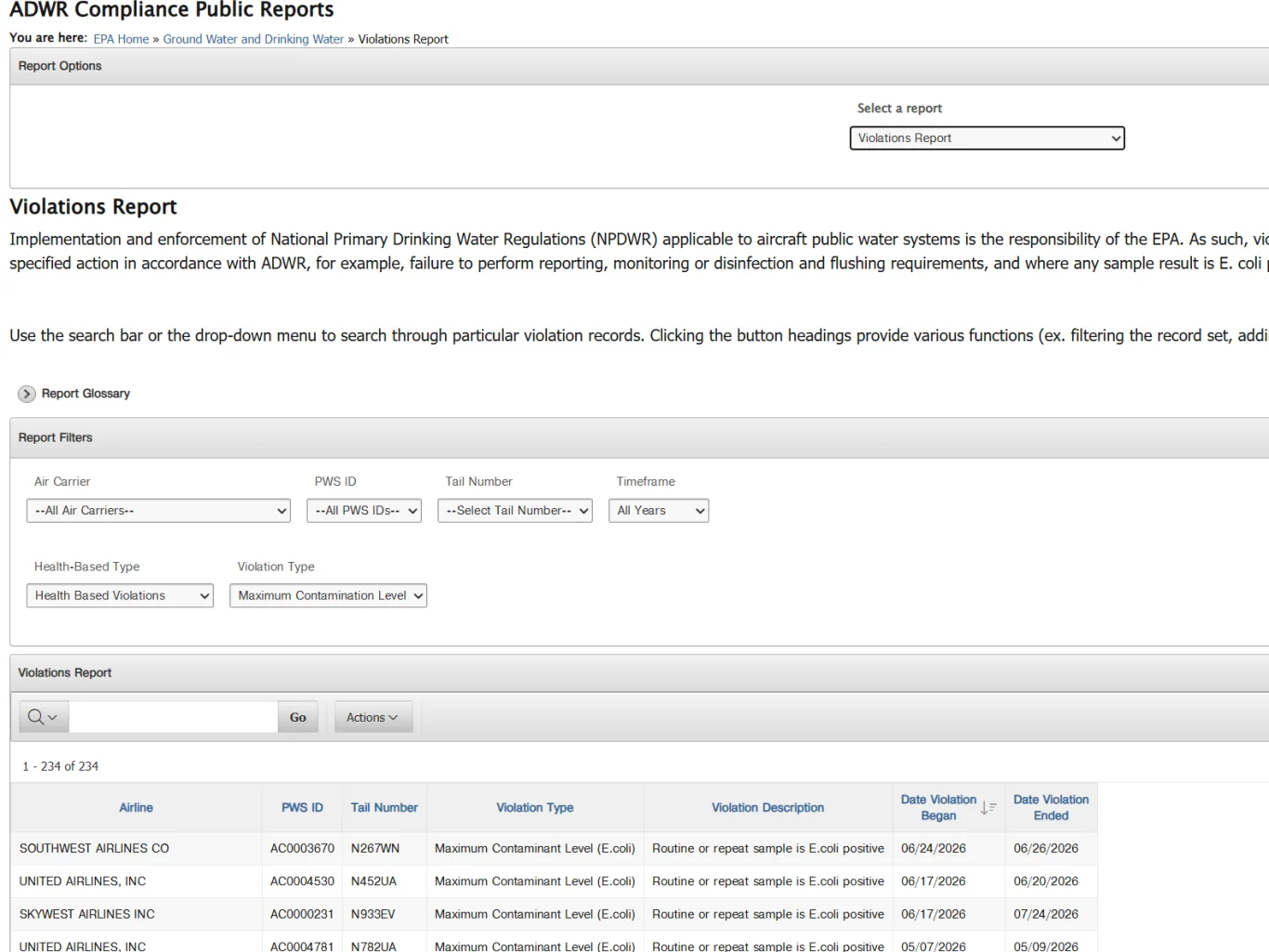Click PWS ID AC0004530
Image resolution: width=1269 pixels, height=952 pixels.
click(302, 881)
